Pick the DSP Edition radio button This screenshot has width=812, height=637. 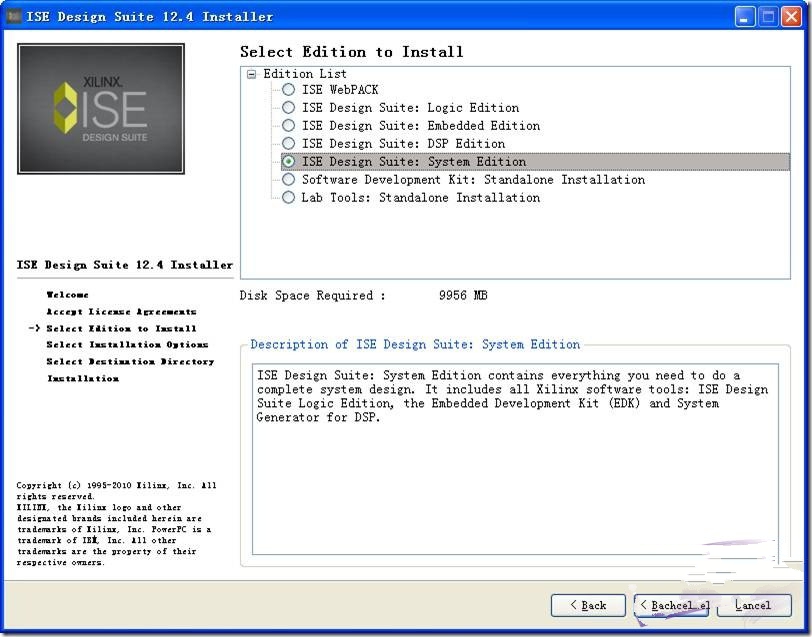click(x=288, y=143)
